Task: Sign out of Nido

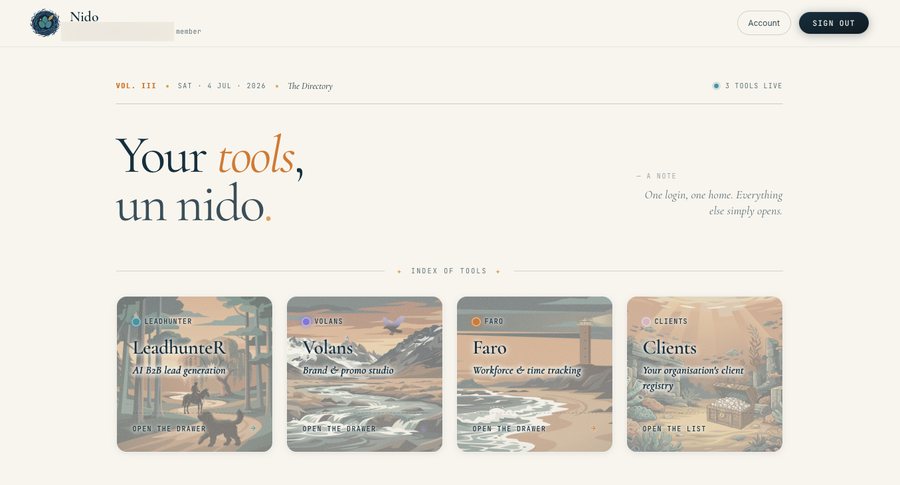Action: pyautogui.click(x=833, y=23)
